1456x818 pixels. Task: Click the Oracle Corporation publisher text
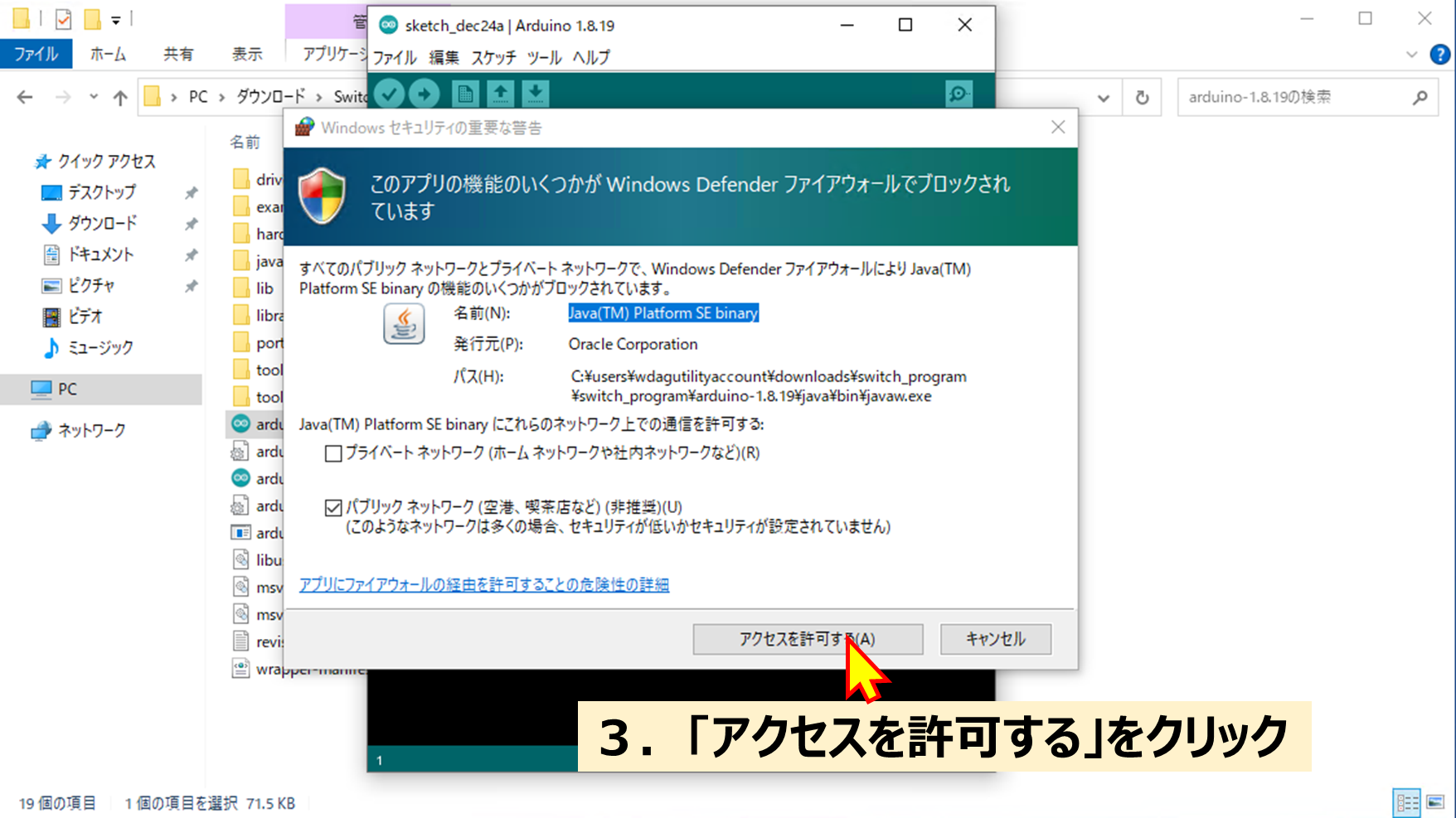click(x=633, y=345)
